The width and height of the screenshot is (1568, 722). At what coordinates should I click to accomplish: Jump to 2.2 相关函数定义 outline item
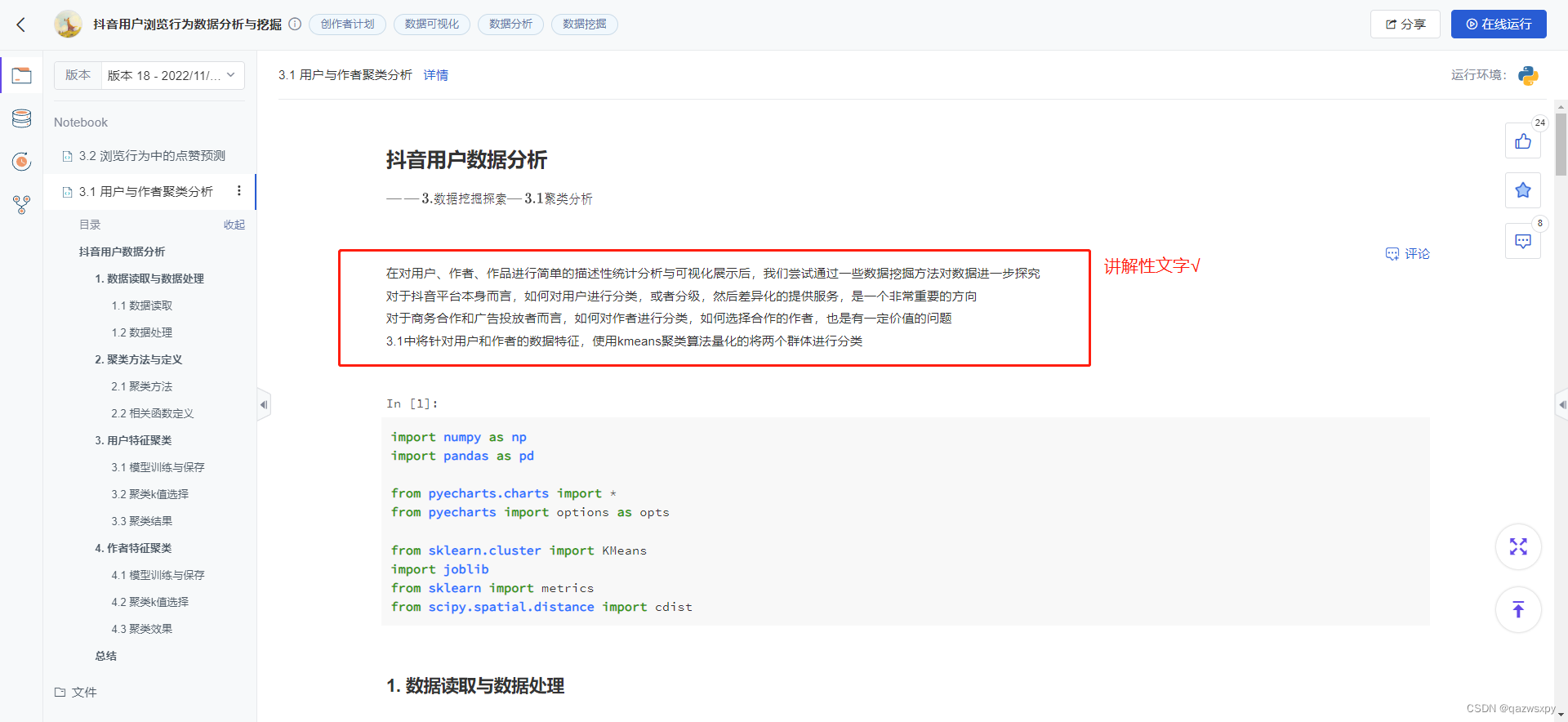[x=153, y=413]
